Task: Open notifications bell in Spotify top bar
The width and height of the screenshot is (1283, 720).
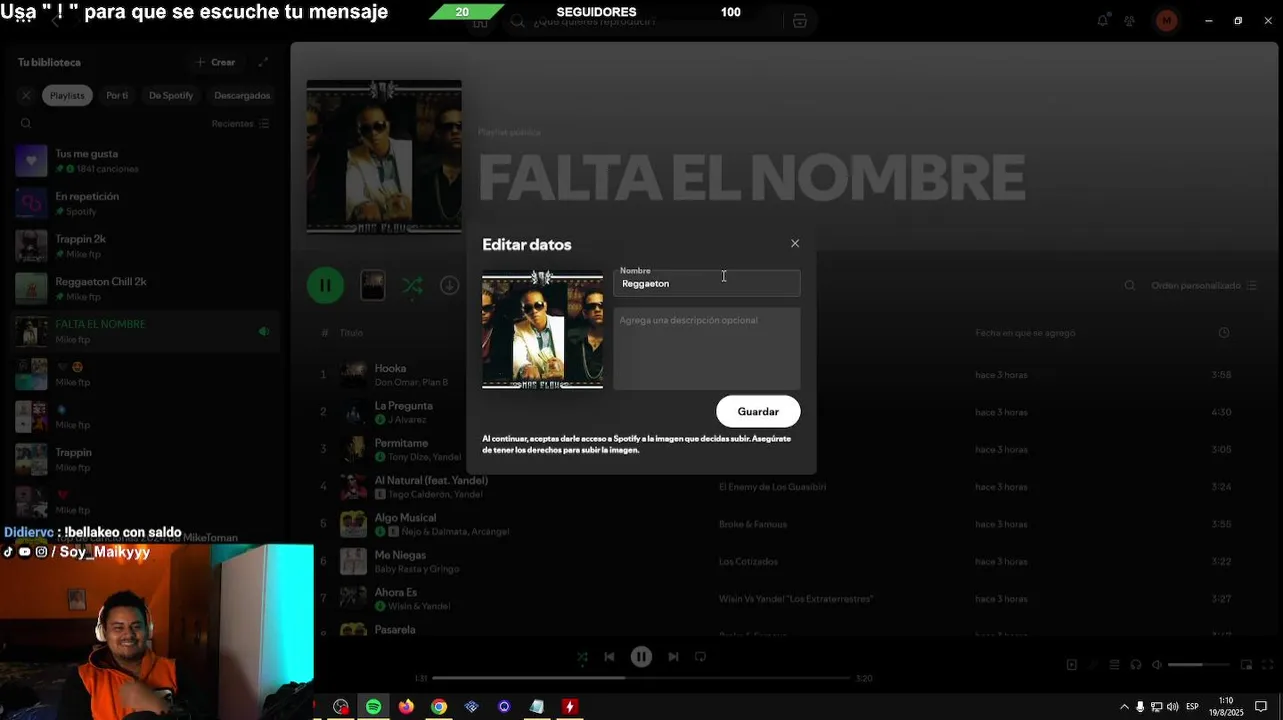Action: [1102, 20]
